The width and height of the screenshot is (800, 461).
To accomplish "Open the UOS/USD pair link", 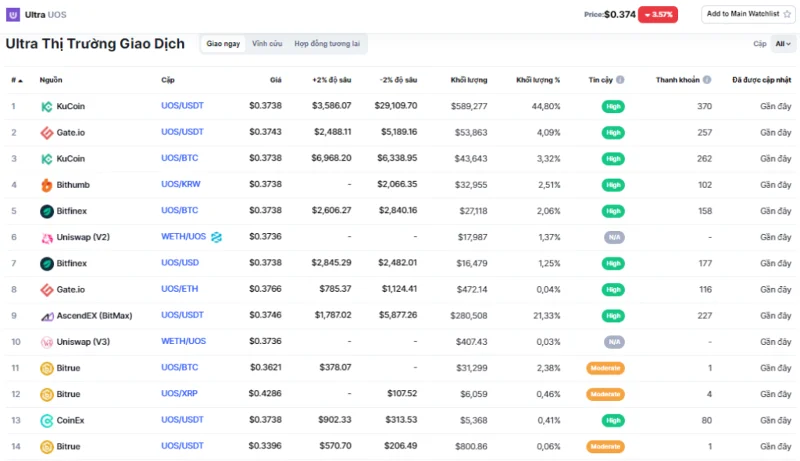I will (180, 263).
